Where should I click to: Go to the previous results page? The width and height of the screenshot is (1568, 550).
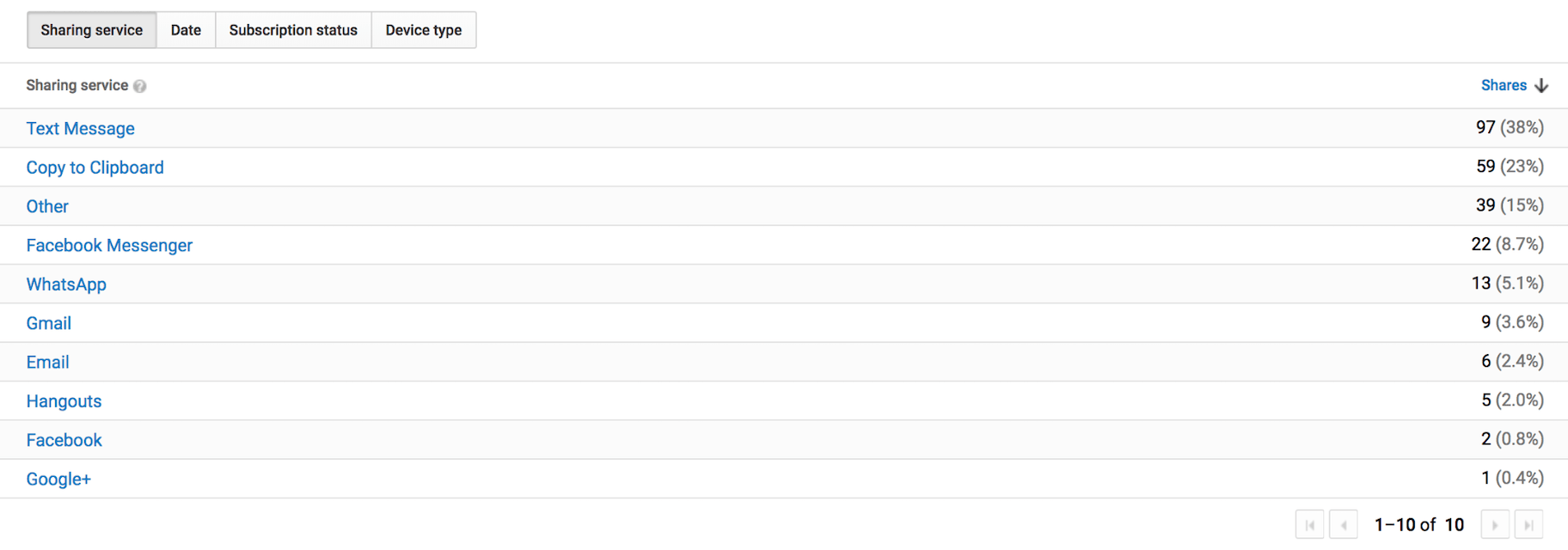click(1343, 524)
